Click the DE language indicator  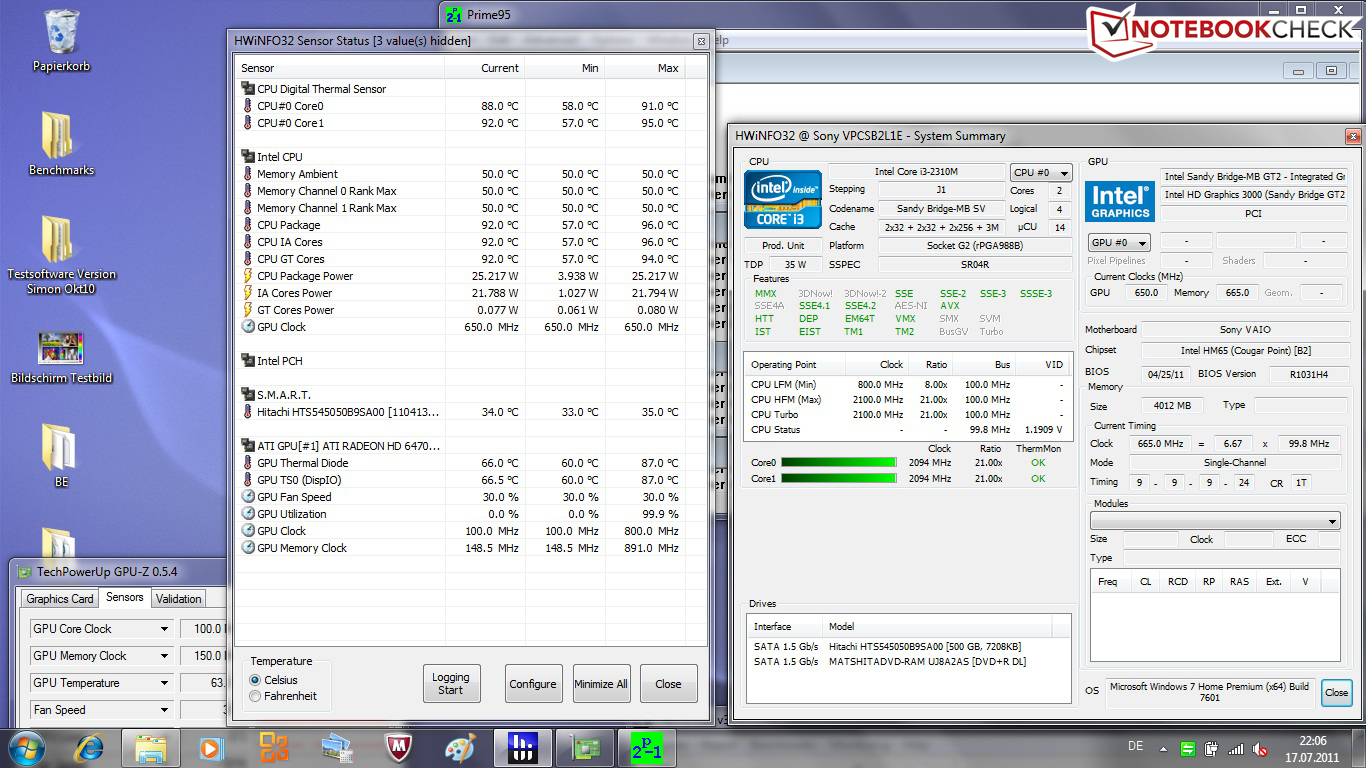click(1136, 746)
